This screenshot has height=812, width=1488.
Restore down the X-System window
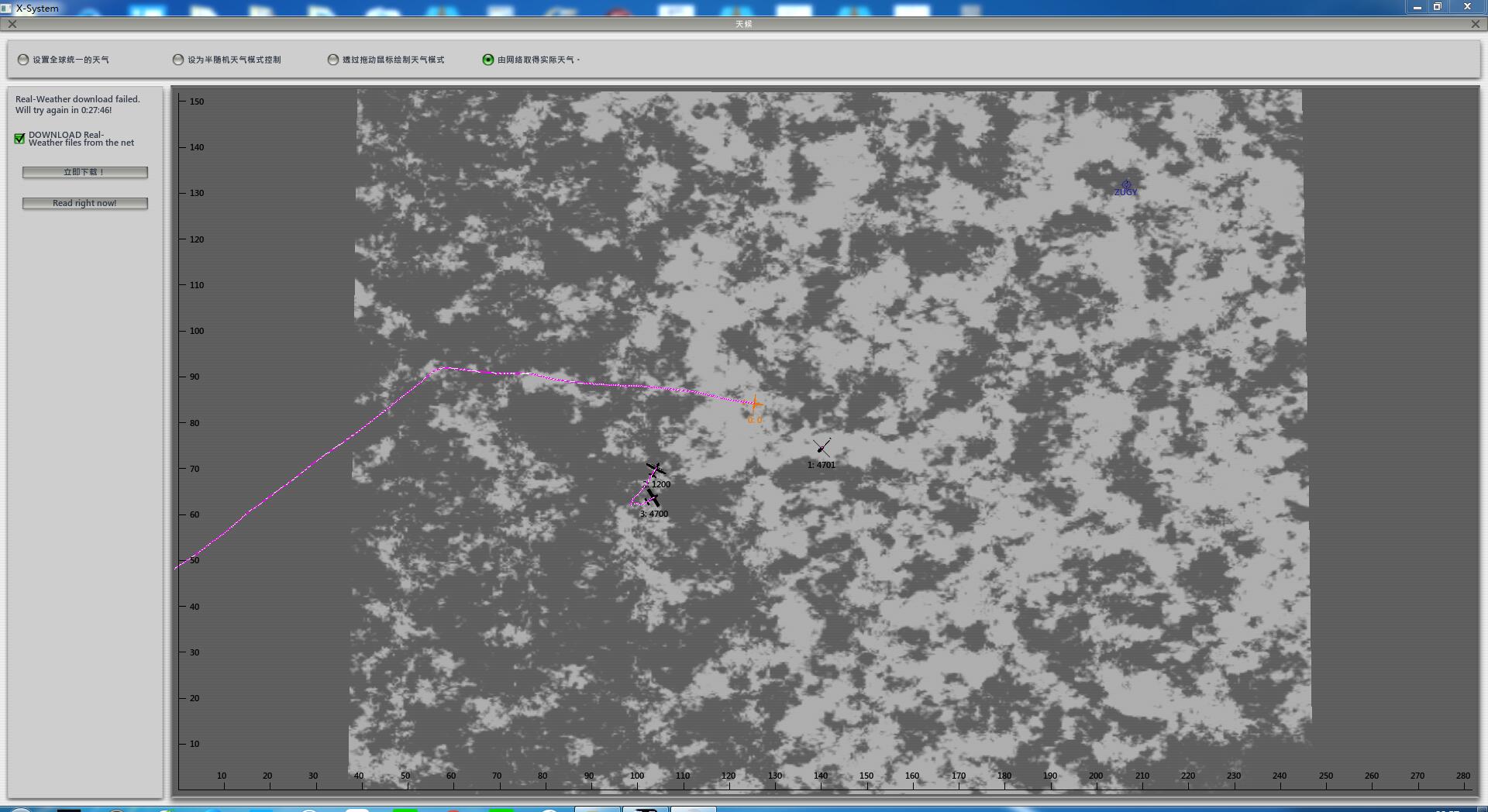click(1438, 7)
